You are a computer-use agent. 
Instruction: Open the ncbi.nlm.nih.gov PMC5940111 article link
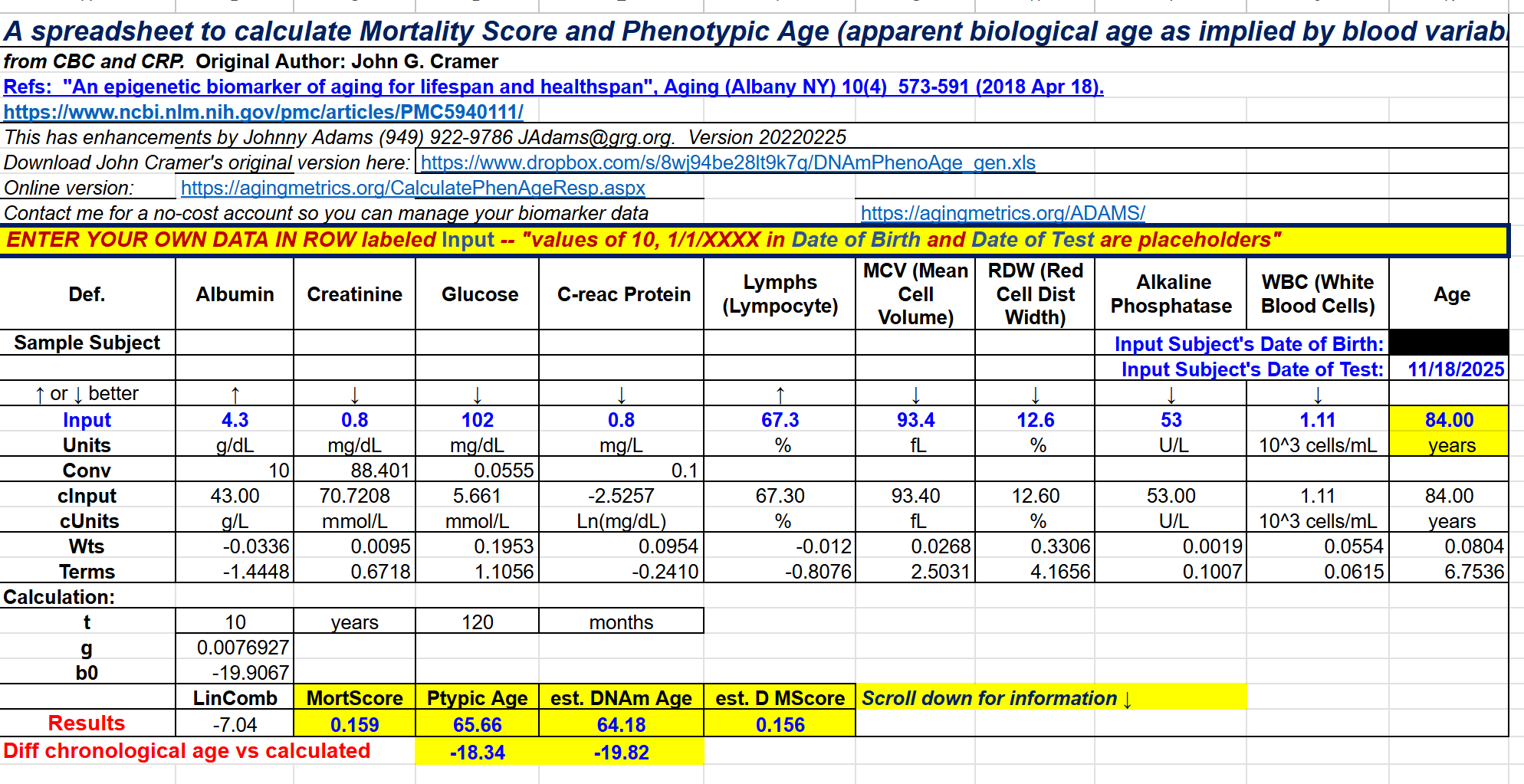point(263,113)
